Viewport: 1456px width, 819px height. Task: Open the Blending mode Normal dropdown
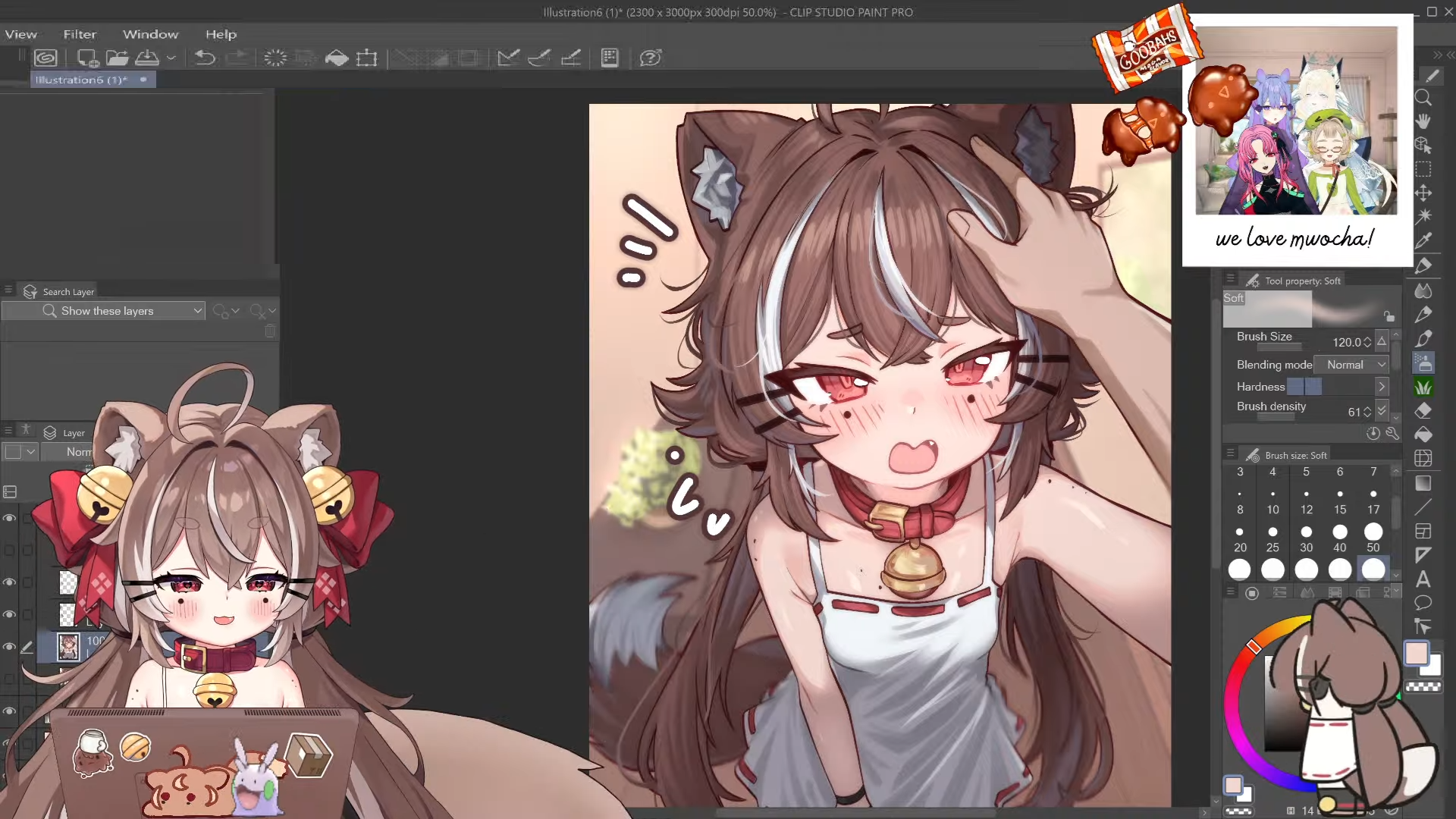pos(1355,365)
